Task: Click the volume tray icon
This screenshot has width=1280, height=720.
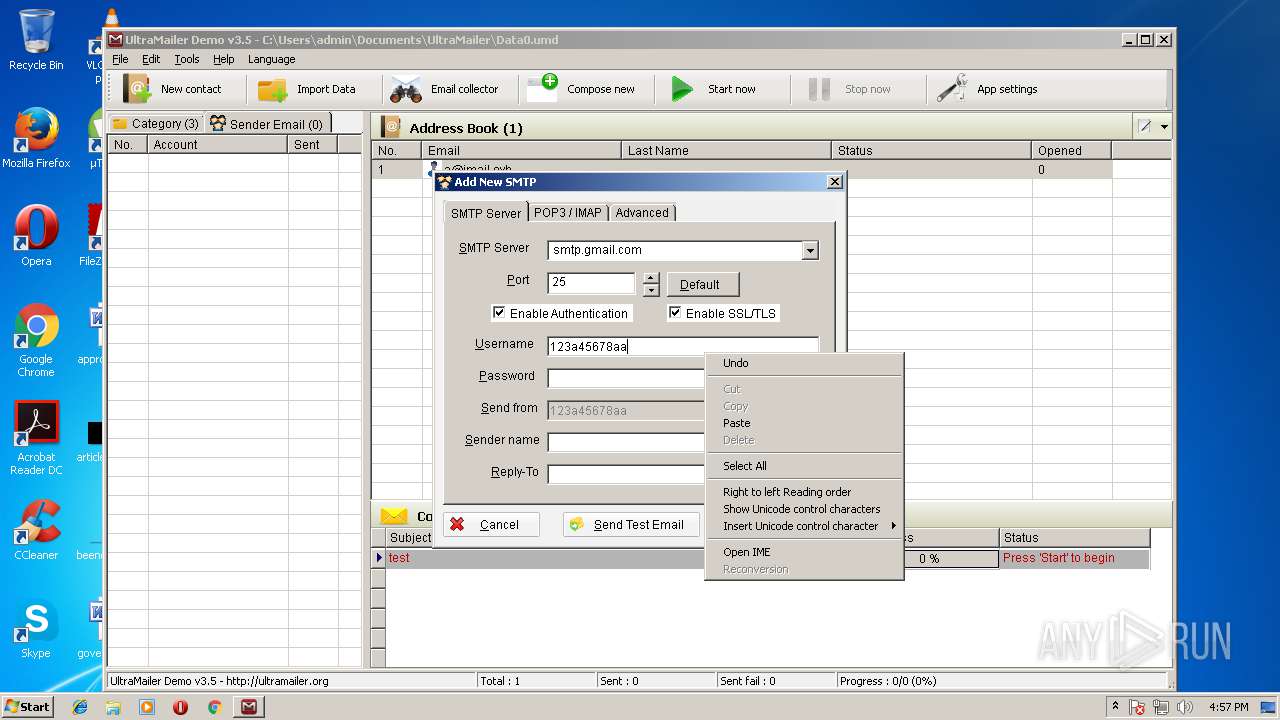Action: [x=1185, y=707]
